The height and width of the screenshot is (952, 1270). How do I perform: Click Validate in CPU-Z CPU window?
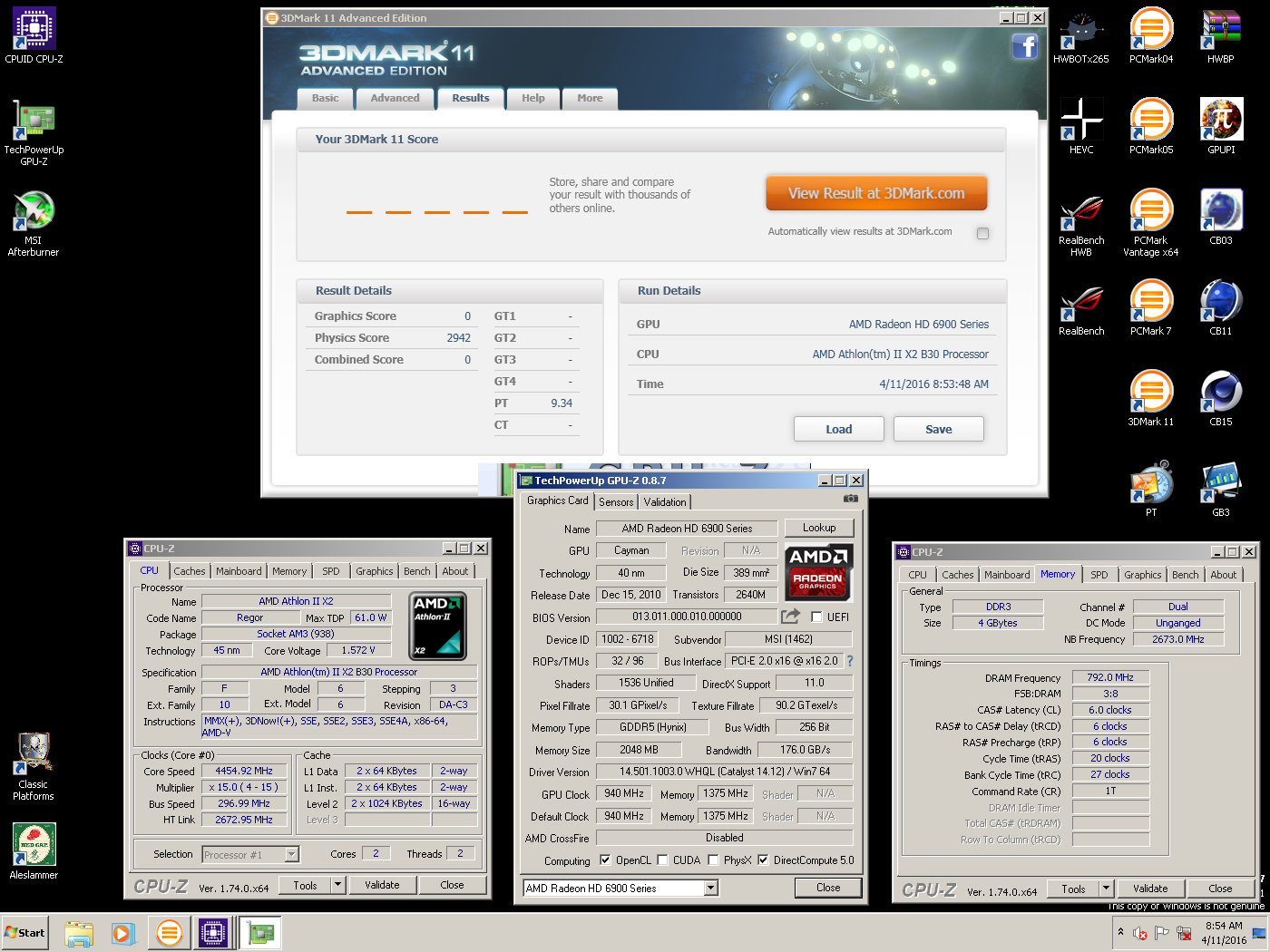click(382, 885)
